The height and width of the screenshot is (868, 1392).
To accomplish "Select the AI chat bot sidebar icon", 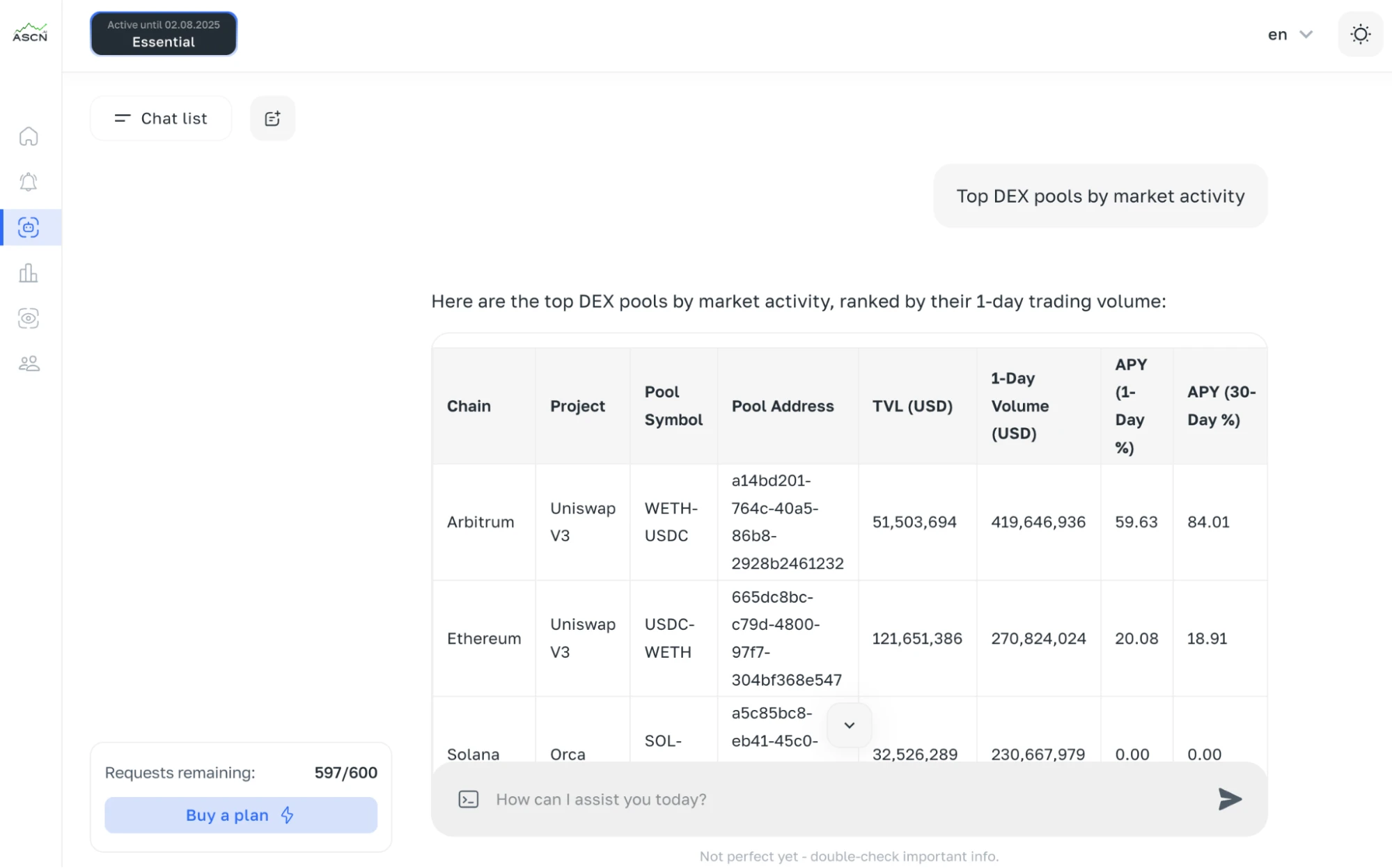I will point(29,228).
